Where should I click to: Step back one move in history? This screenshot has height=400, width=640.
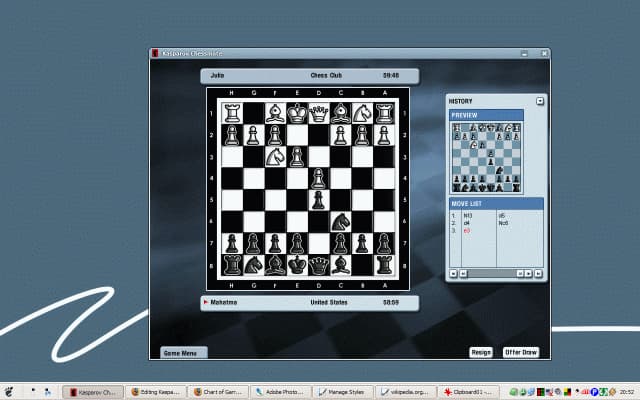[x=461, y=273]
